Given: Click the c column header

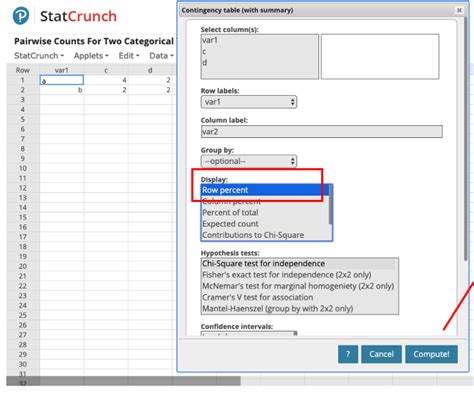Looking at the screenshot, I should (x=106, y=70).
